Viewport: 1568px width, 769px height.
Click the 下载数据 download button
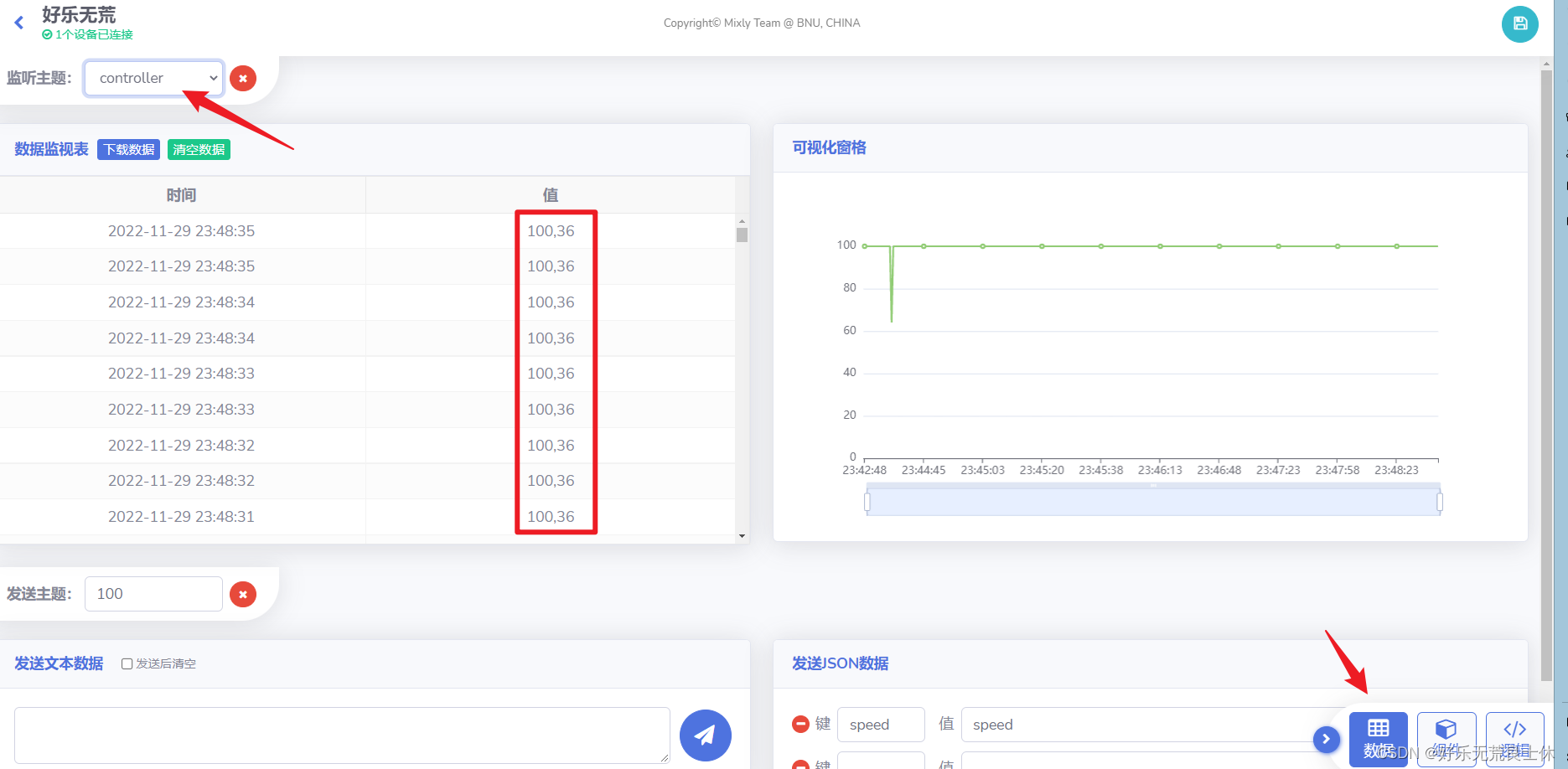129,149
